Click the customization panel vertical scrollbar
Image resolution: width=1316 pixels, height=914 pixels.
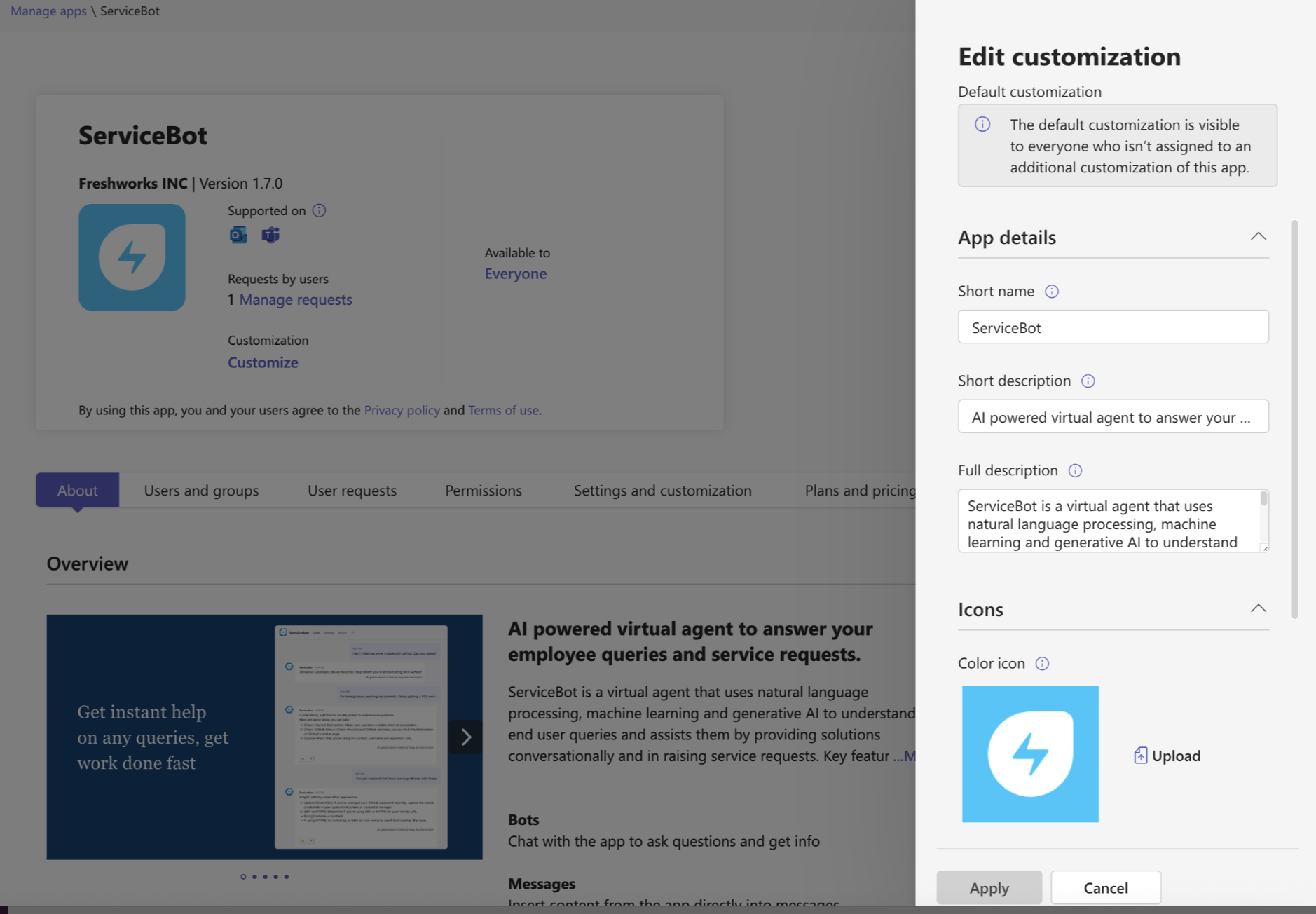pos(1295,419)
